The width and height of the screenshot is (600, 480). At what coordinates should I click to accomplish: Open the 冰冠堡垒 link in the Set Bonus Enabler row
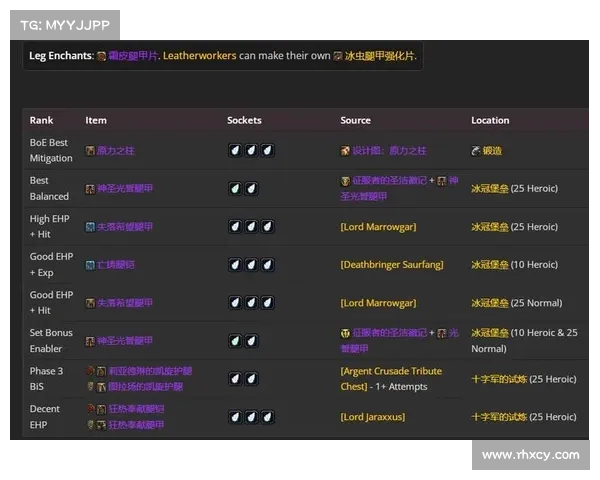490,333
